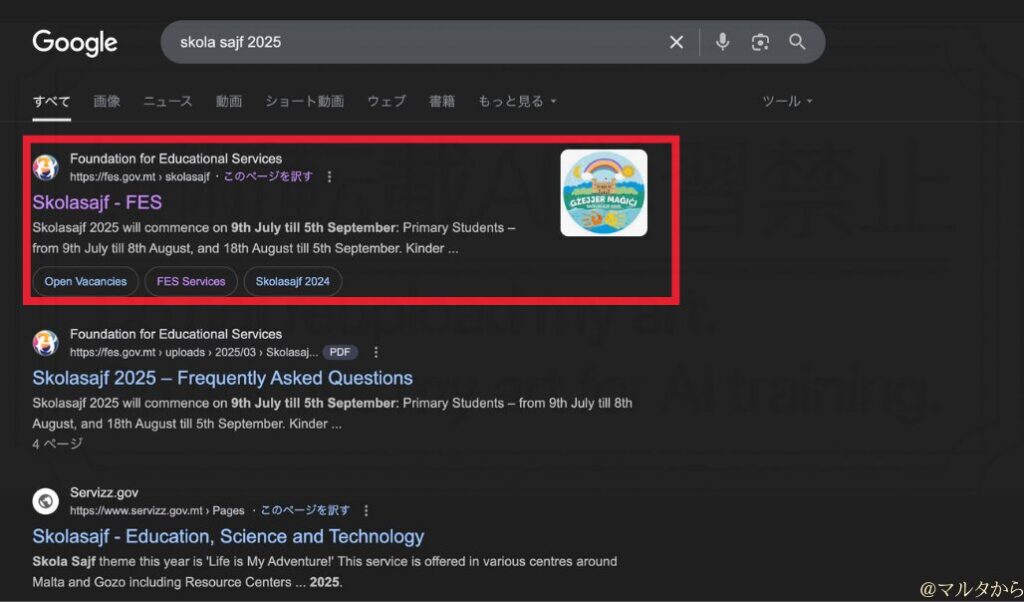Click the servizz.gov.mt › Pages URL text
Image resolution: width=1024 pixels, height=602 pixels.
point(157,511)
